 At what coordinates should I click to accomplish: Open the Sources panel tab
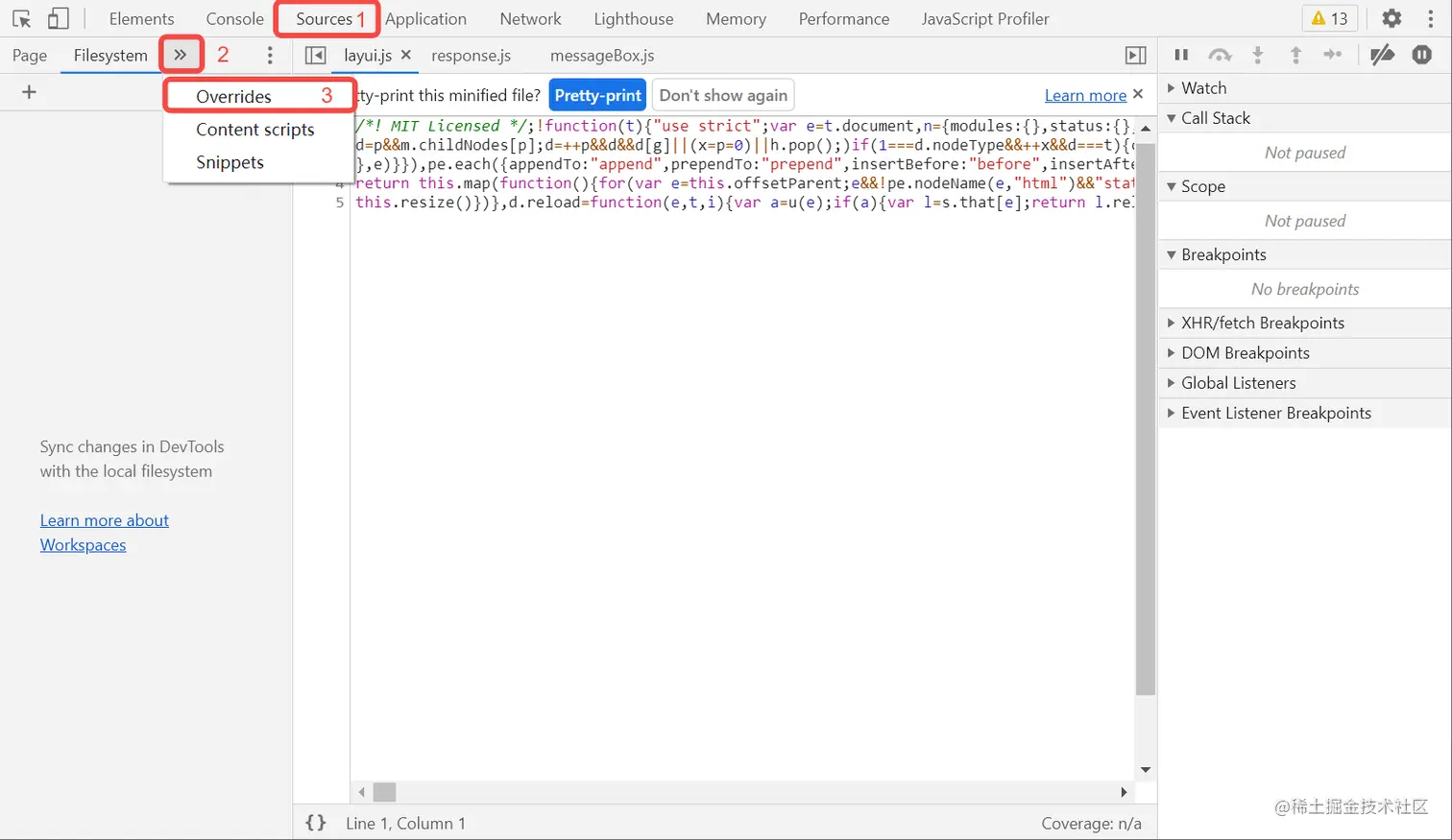click(325, 18)
